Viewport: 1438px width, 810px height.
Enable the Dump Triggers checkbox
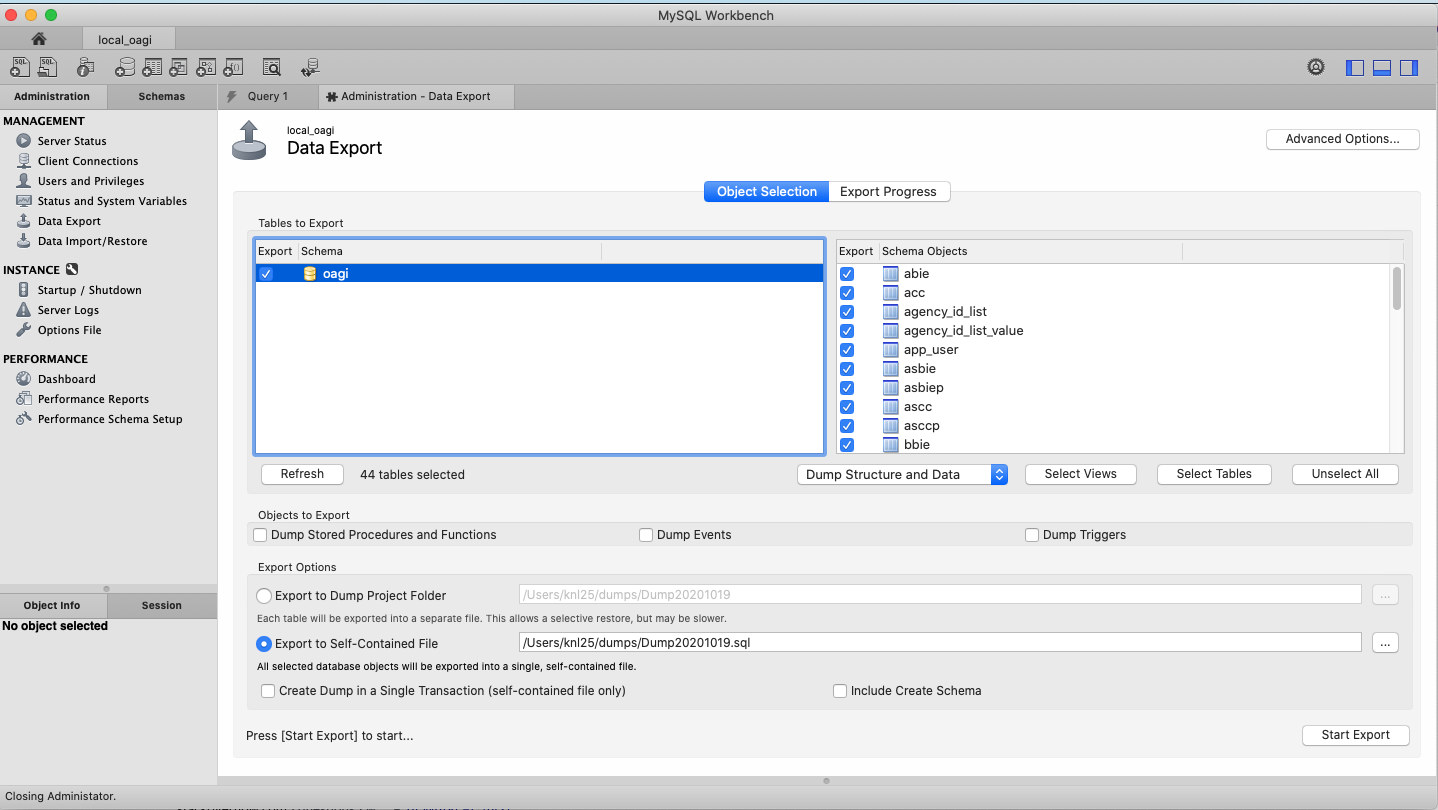(1032, 535)
